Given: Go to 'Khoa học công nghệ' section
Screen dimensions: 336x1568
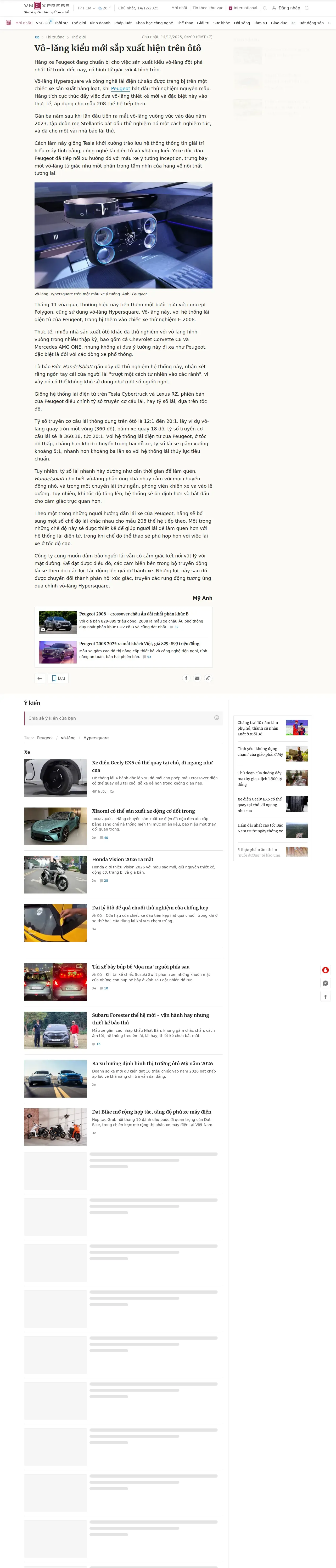Looking at the screenshot, I should (154, 23).
